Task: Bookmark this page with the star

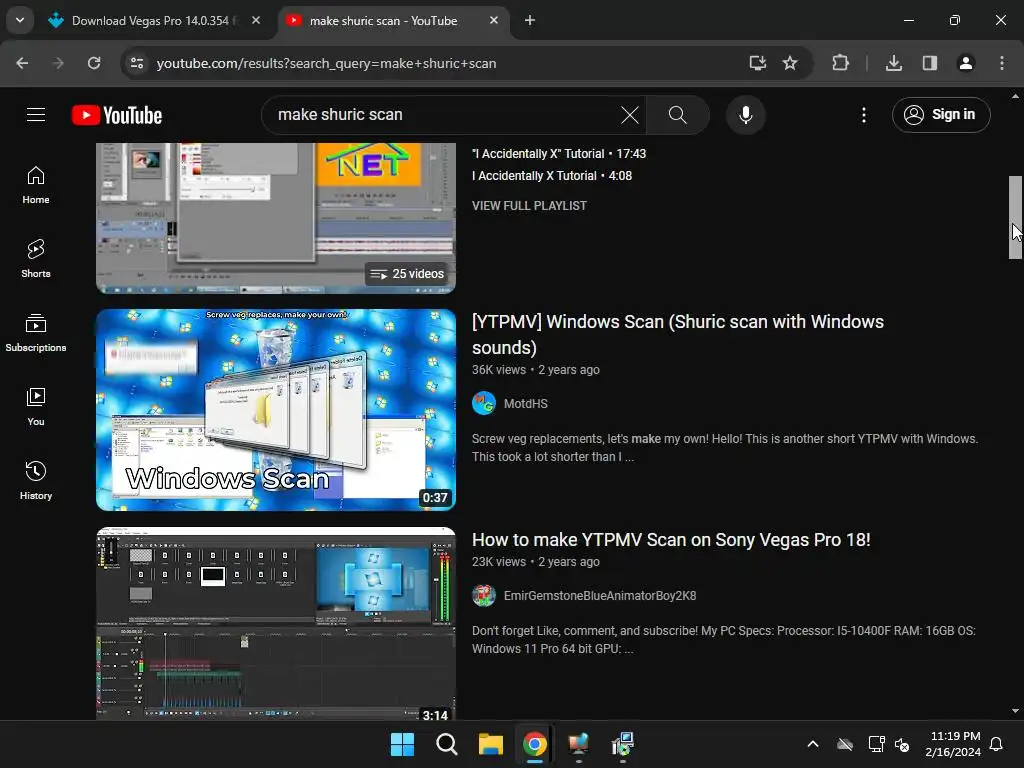Action: point(790,63)
